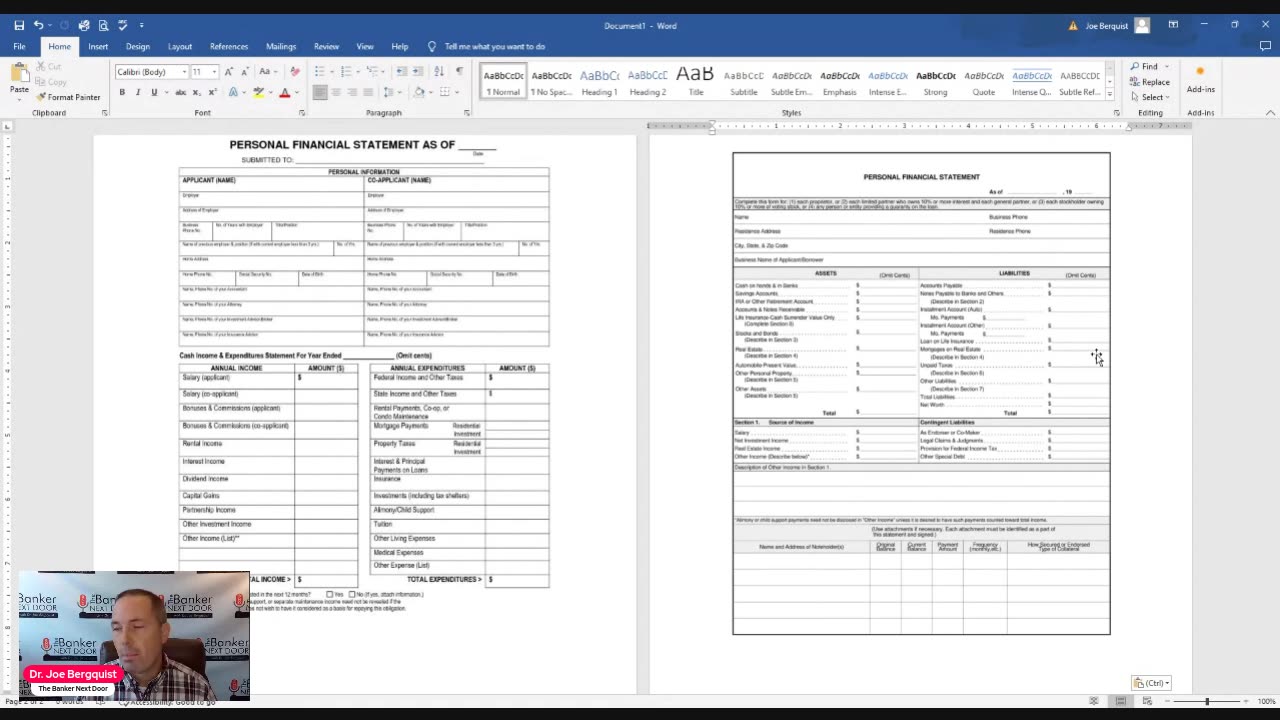Viewport: 1280px width, 720px height.
Task: Open the Select dropdown in Editing
Action: coord(1151,97)
